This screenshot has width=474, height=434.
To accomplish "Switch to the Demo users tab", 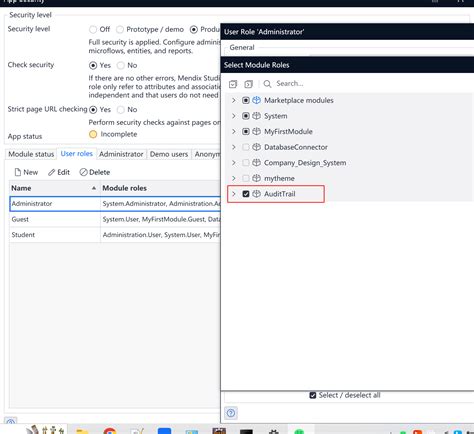I will pyautogui.click(x=169, y=154).
